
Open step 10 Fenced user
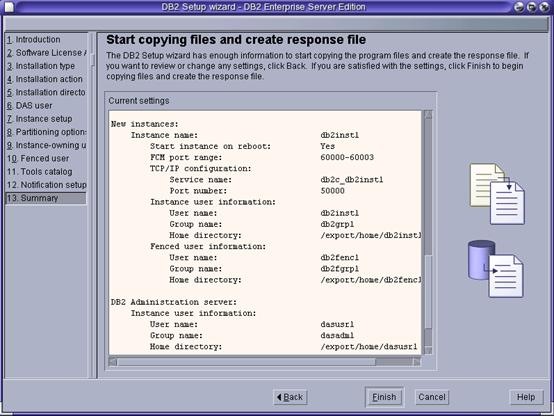pos(38,158)
